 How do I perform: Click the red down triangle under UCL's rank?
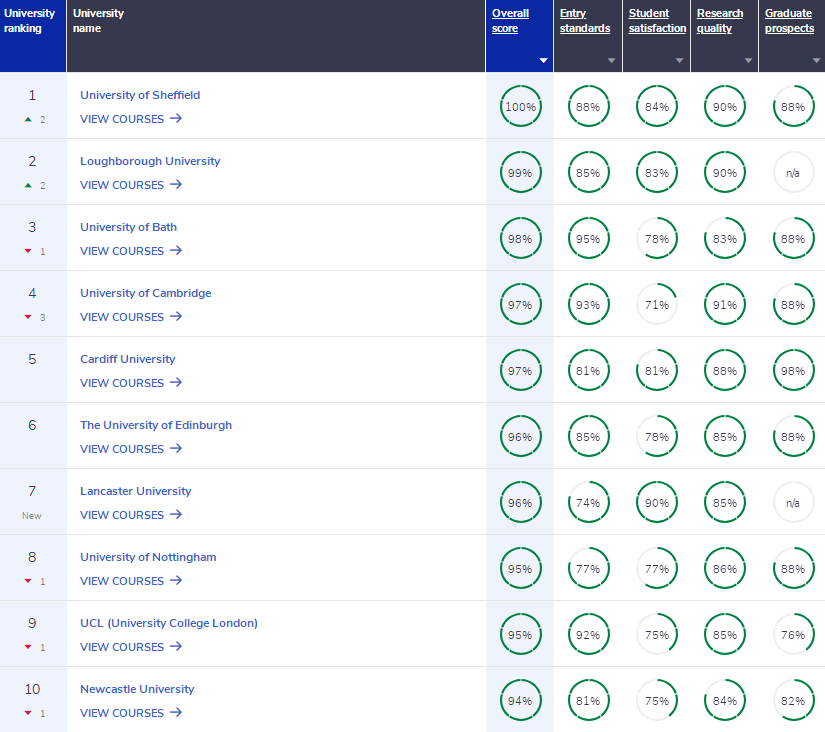tap(28, 647)
